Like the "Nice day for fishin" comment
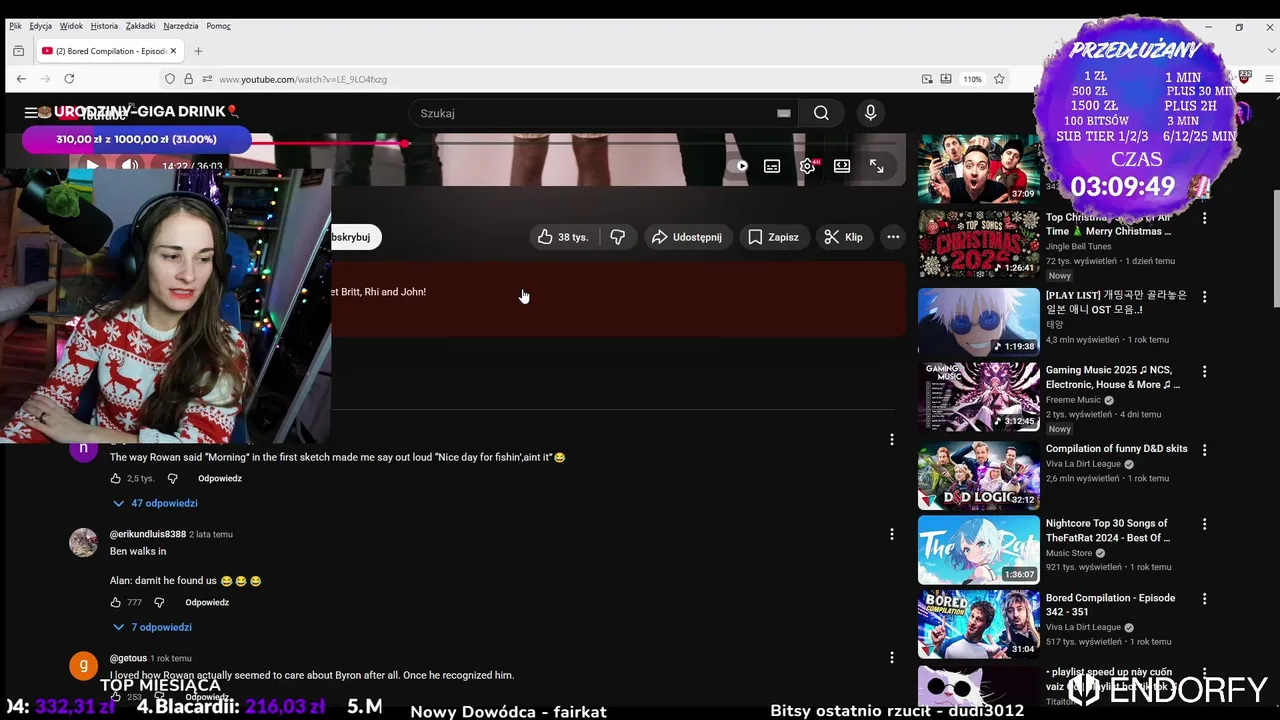1280x720 pixels. [x=116, y=478]
